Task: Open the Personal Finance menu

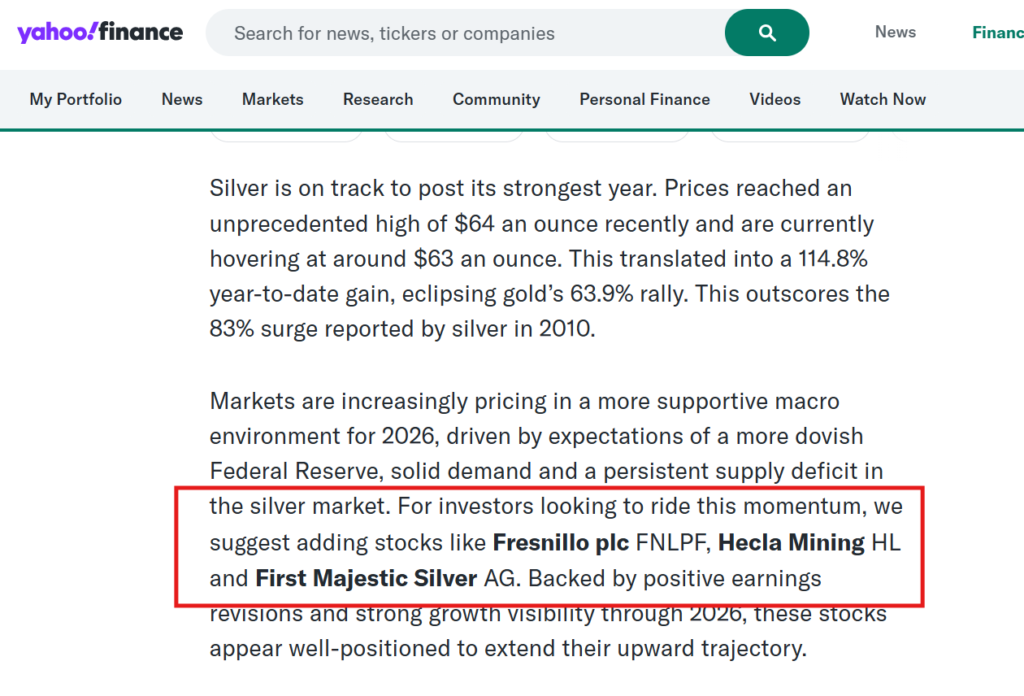Action: pos(645,99)
